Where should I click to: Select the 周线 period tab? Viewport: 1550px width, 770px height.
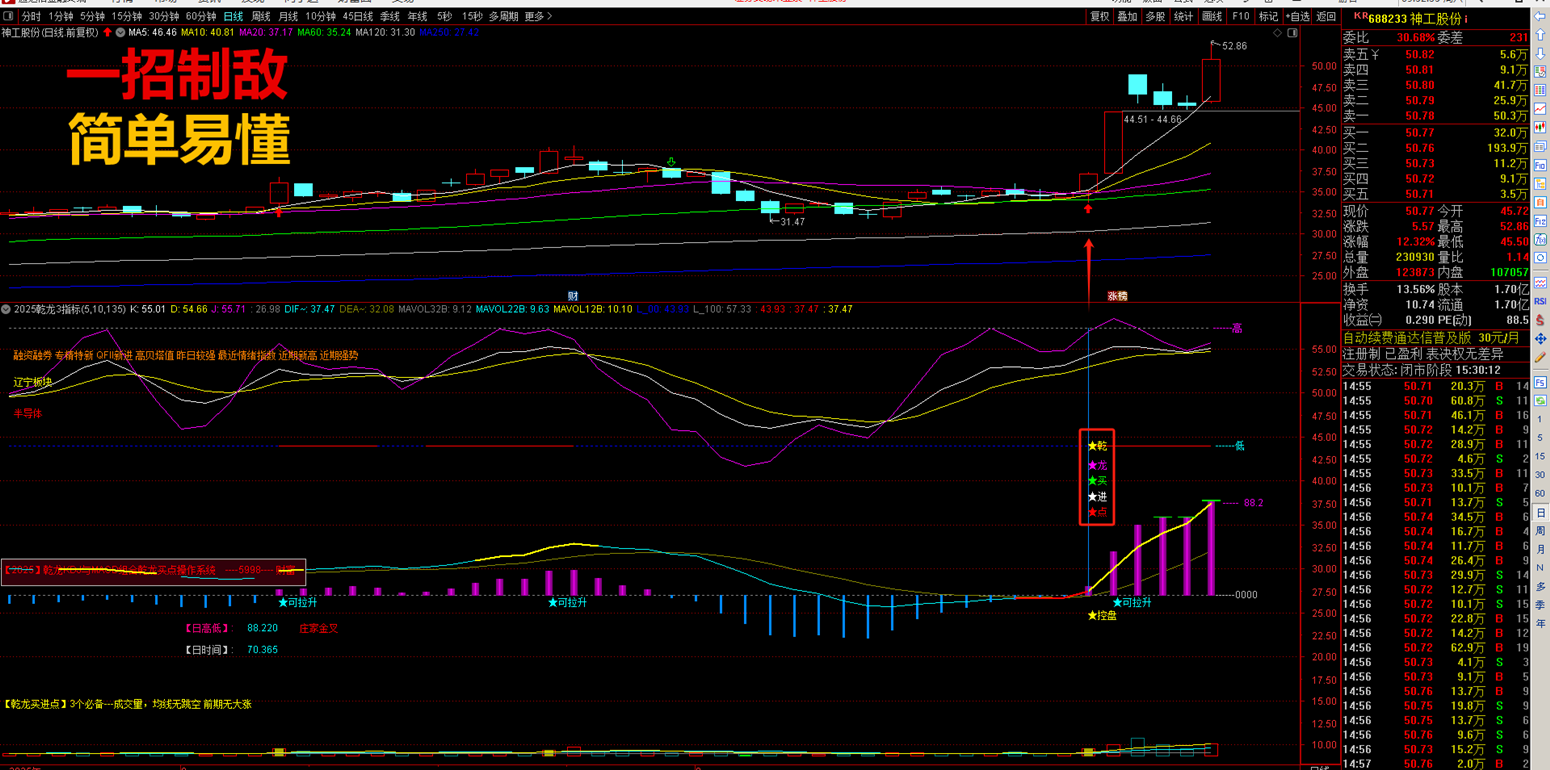click(x=261, y=16)
